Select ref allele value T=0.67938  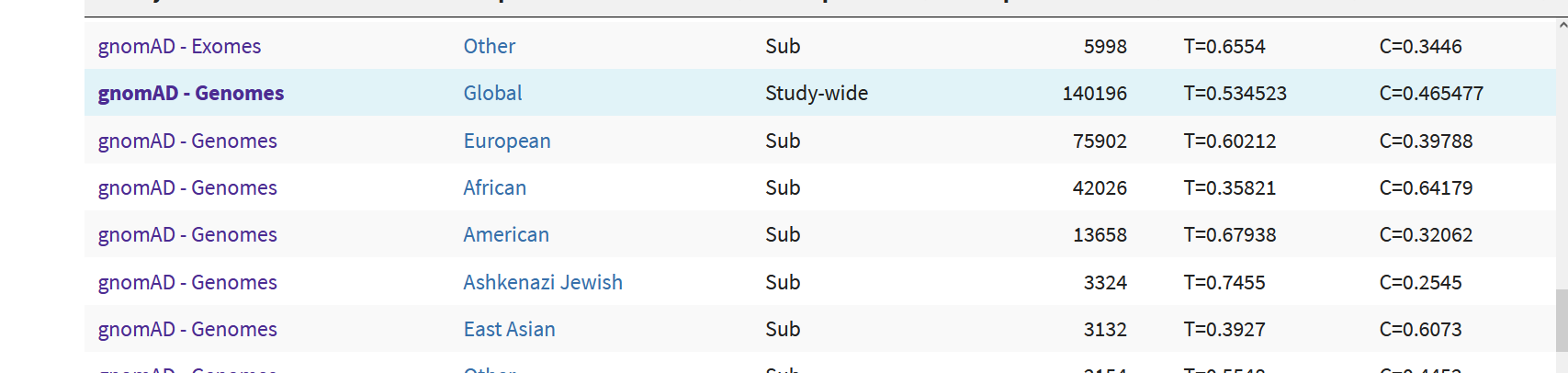(x=1230, y=234)
